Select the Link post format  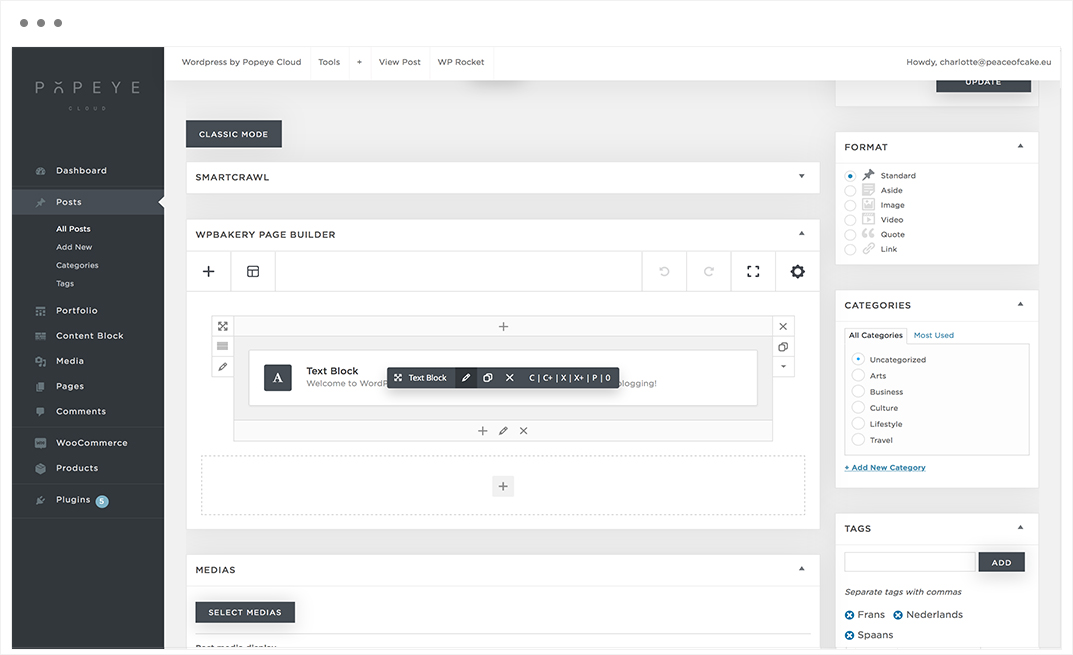[850, 250]
